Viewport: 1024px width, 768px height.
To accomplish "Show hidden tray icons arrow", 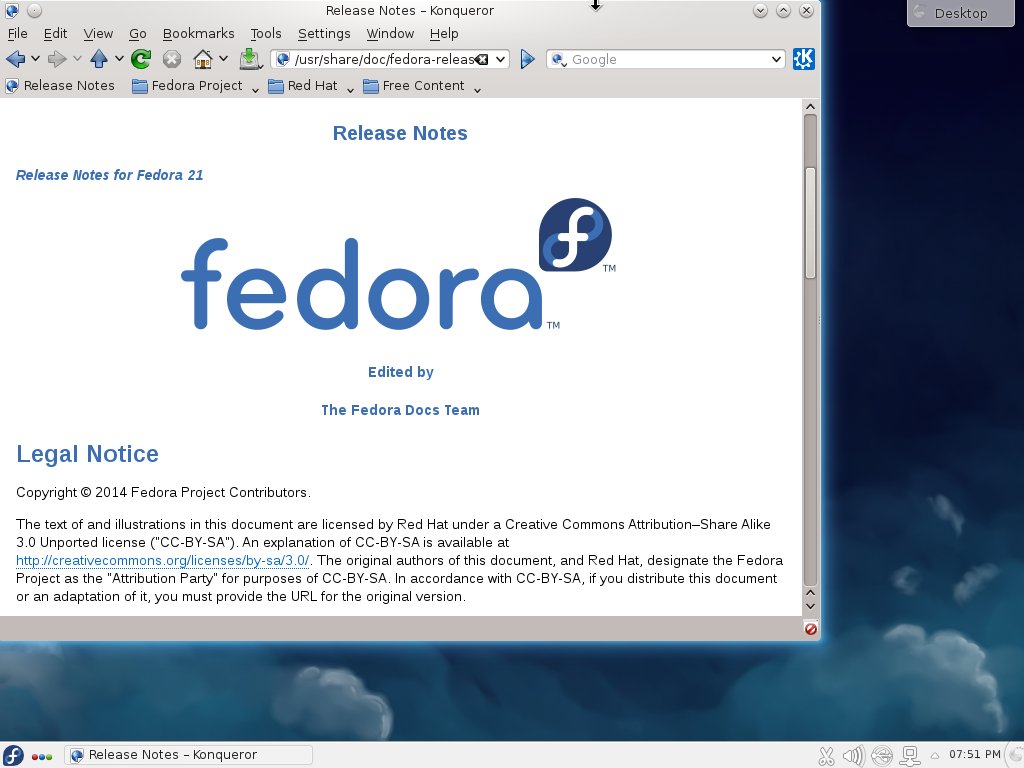I will [x=935, y=756].
